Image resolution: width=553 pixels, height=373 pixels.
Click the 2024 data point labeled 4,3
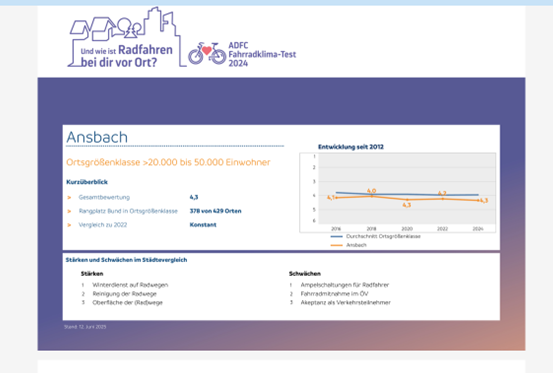(x=478, y=200)
